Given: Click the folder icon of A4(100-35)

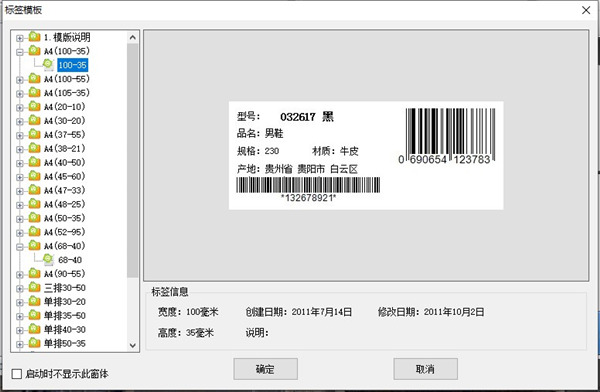Looking at the screenshot, I should click(x=34, y=51).
